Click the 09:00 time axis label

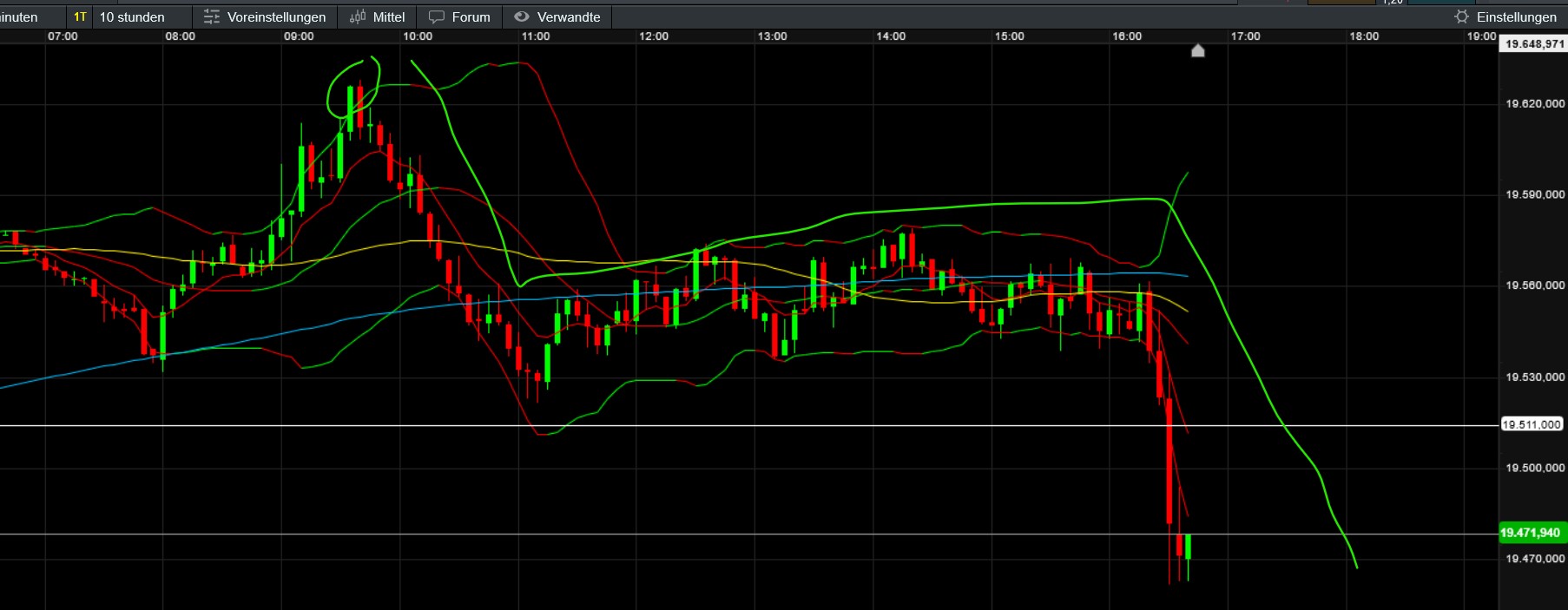[x=299, y=36]
